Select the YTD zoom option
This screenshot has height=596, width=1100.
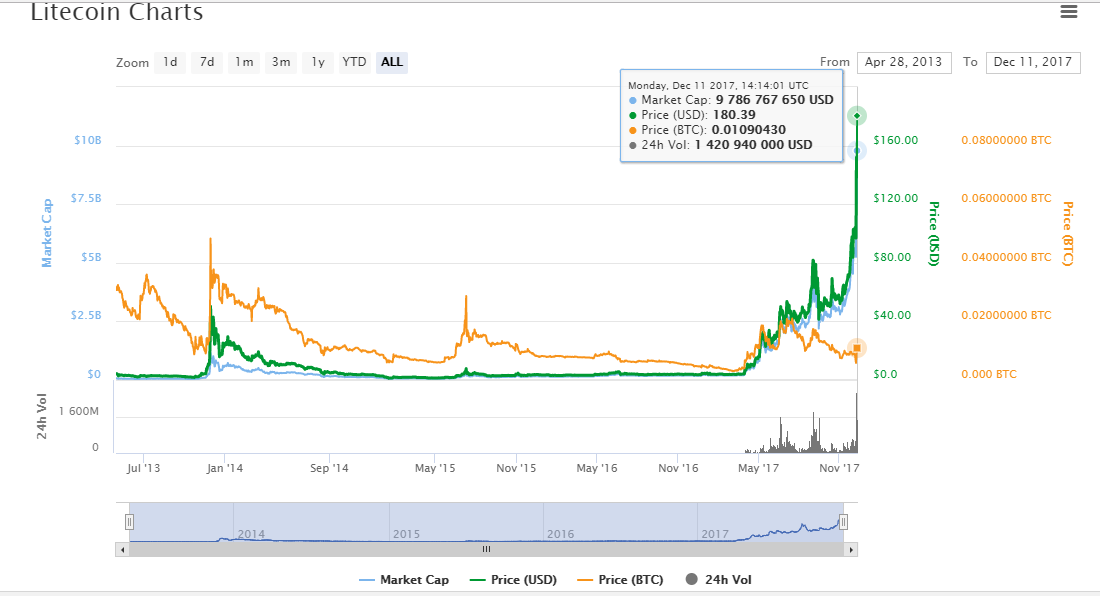(354, 62)
